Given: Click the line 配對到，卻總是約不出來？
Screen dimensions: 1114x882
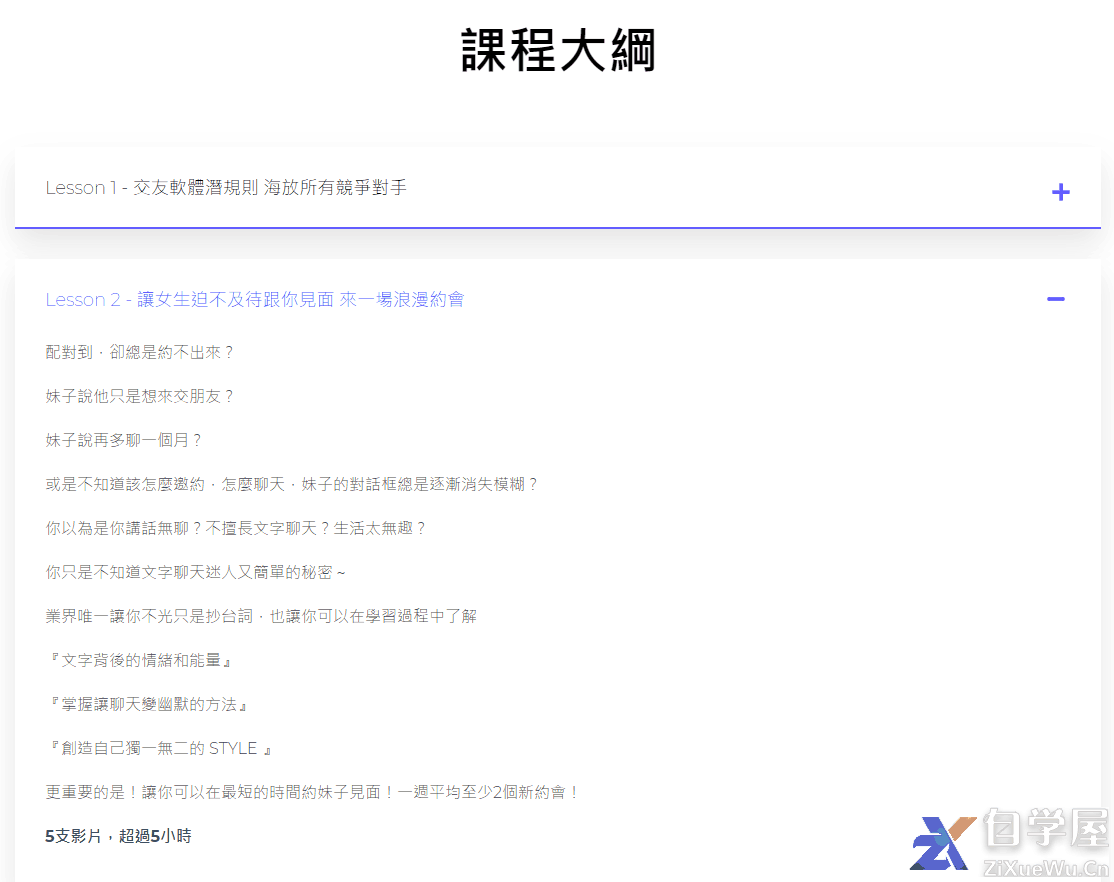Looking at the screenshot, I should point(139,353).
